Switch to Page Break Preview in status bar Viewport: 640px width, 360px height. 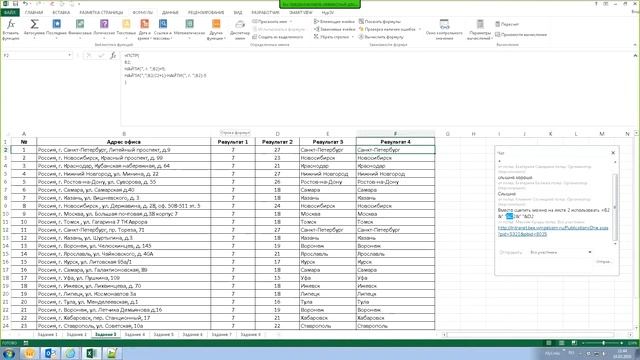[574, 343]
